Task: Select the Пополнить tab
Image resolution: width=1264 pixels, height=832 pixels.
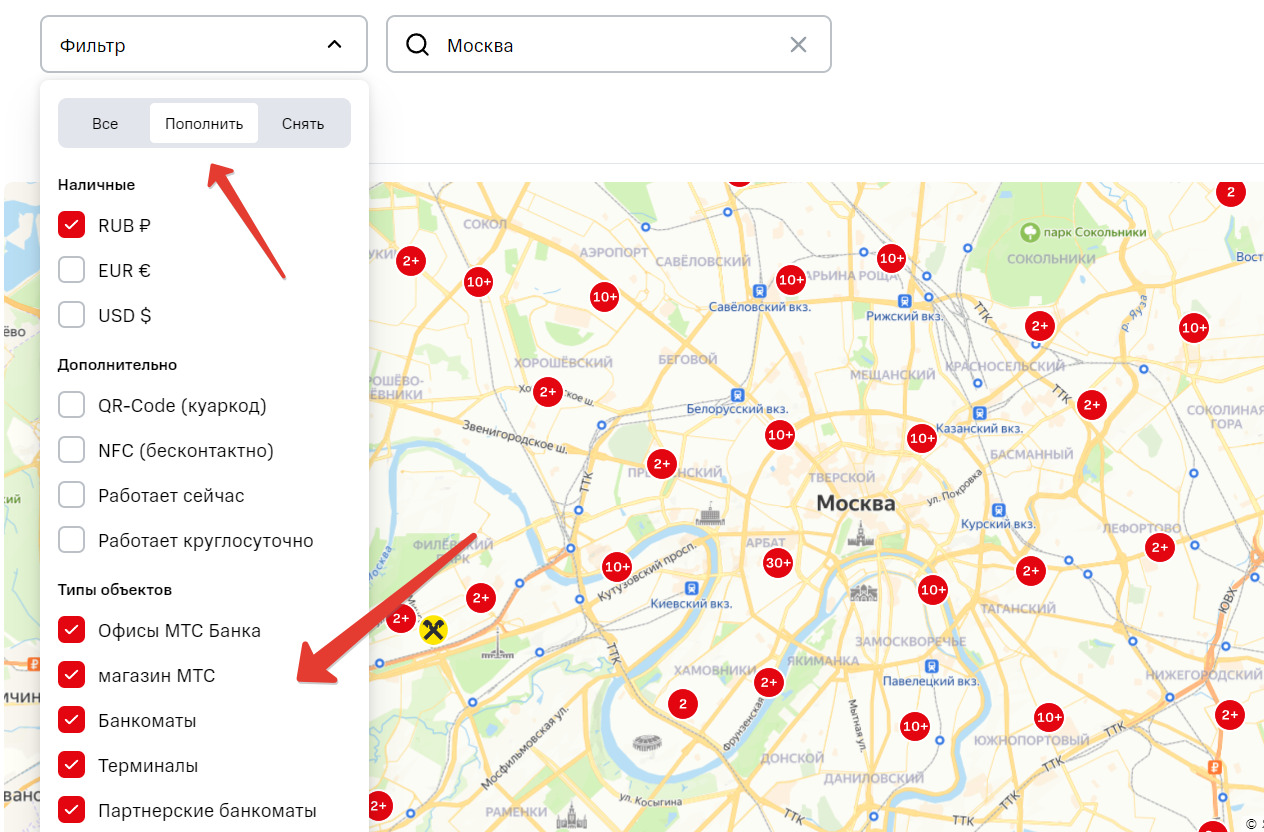Action: click(204, 124)
